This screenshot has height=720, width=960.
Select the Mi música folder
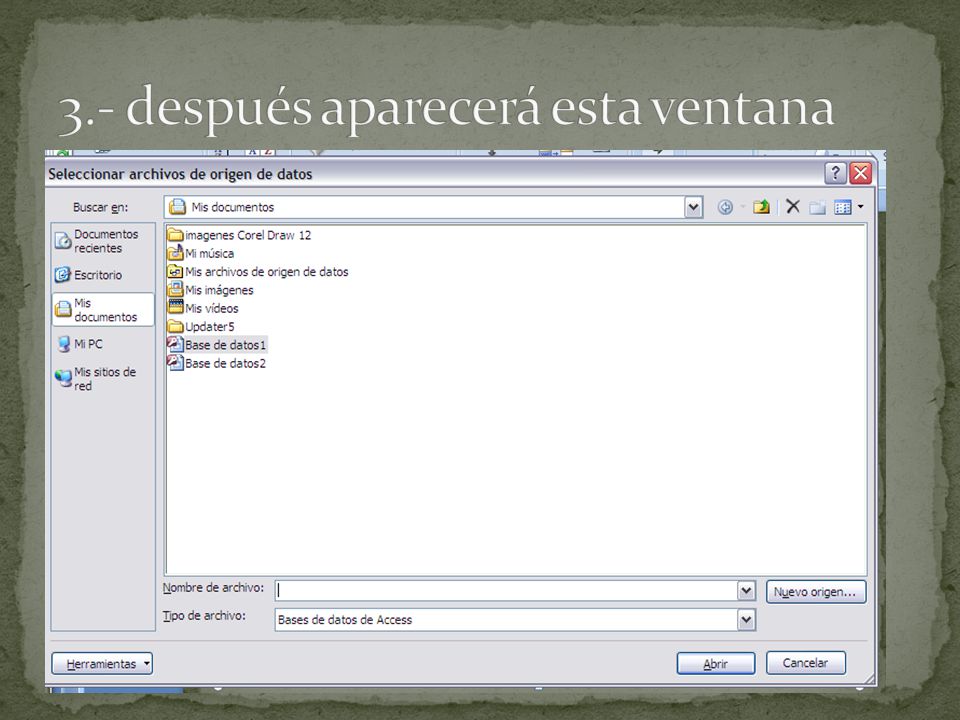tap(201, 253)
